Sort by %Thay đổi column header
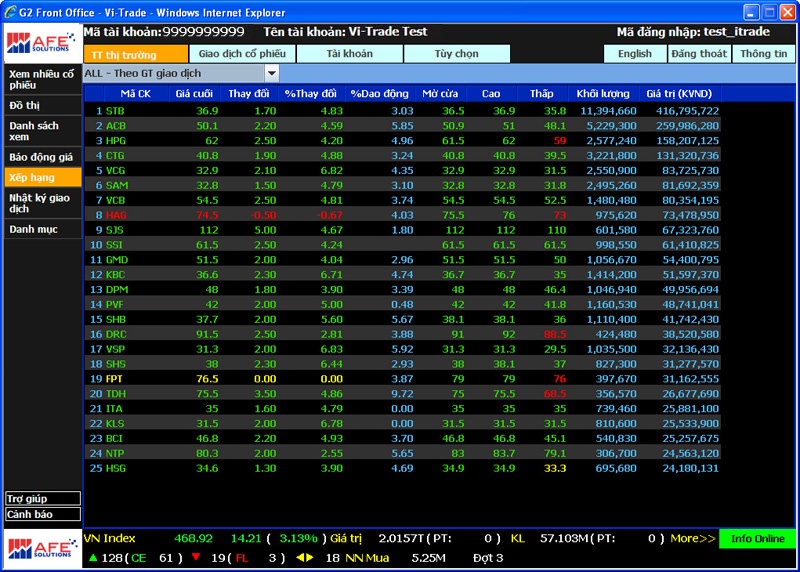This screenshot has width=800, height=572. click(x=311, y=93)
